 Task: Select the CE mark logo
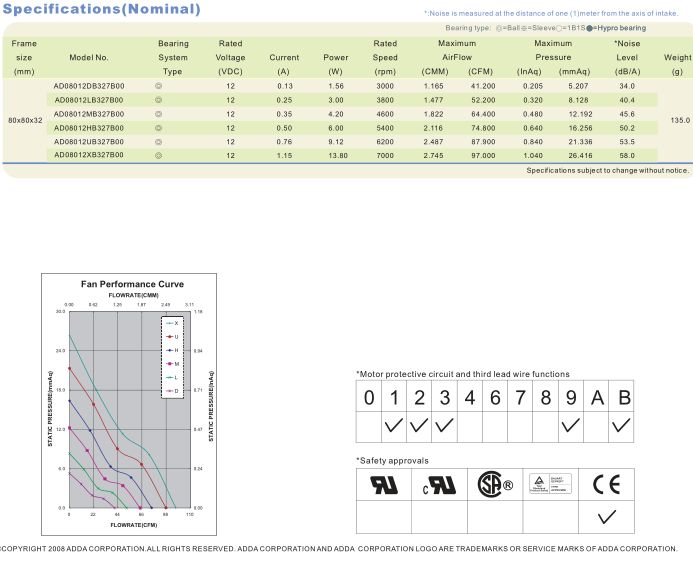pos(606,485)
